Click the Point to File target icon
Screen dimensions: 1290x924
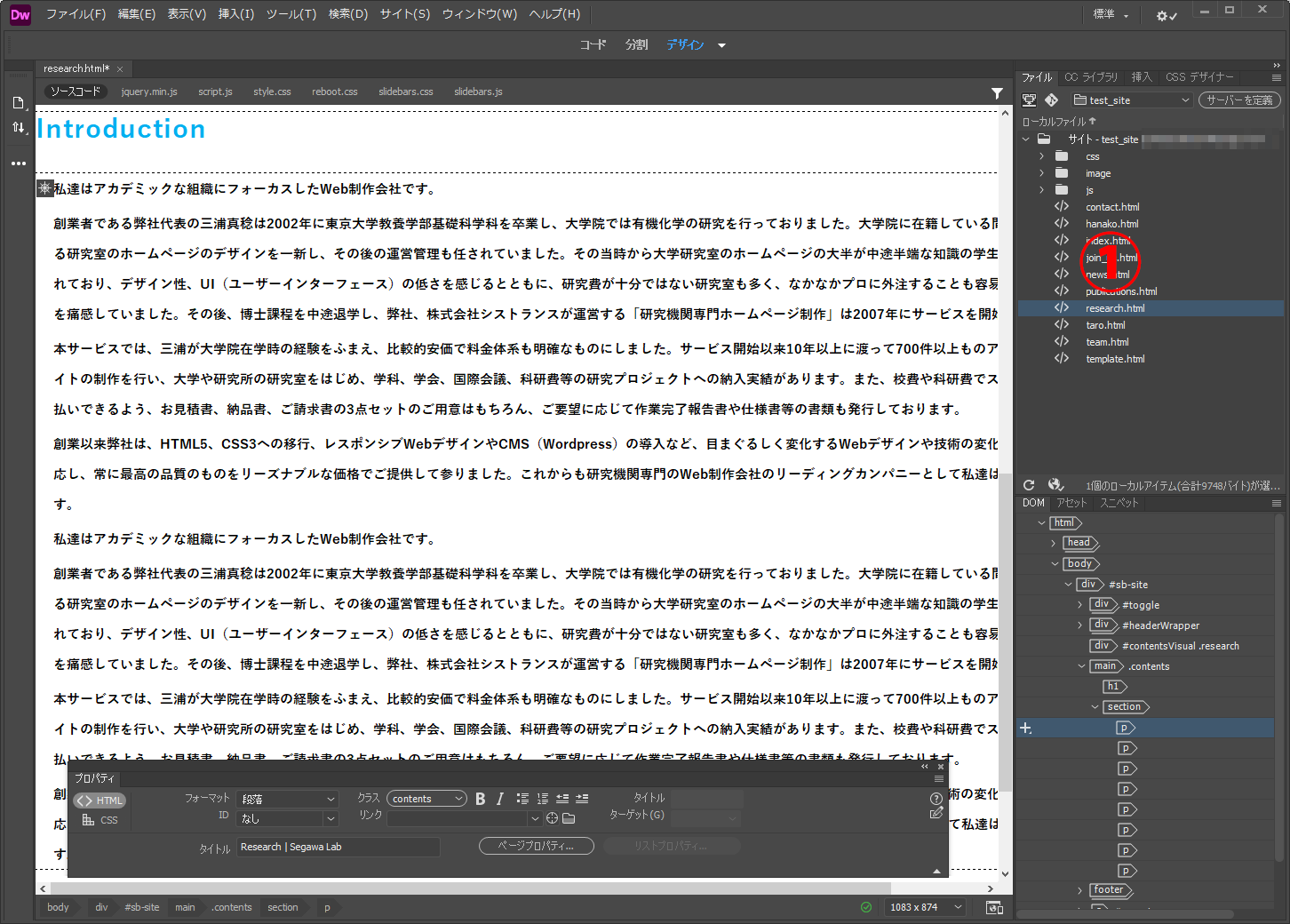click(x=552, y=818)
